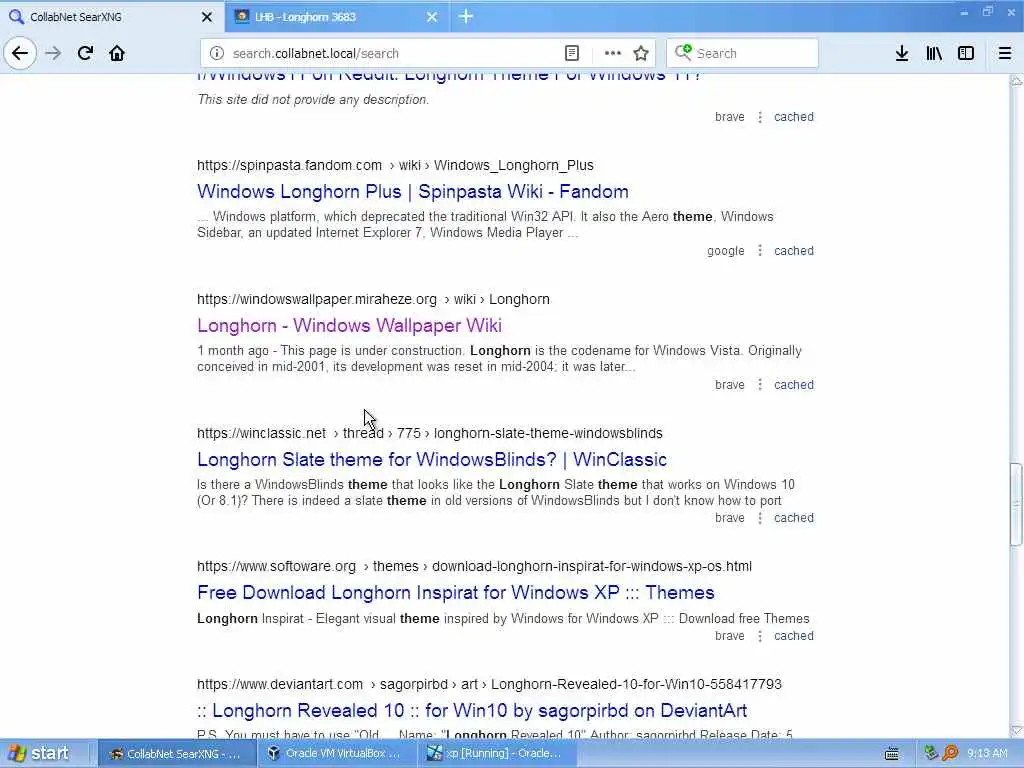The image size is (1024, 768).
Task: Click brave label under WinClassic result
Action: coord(729,518)
